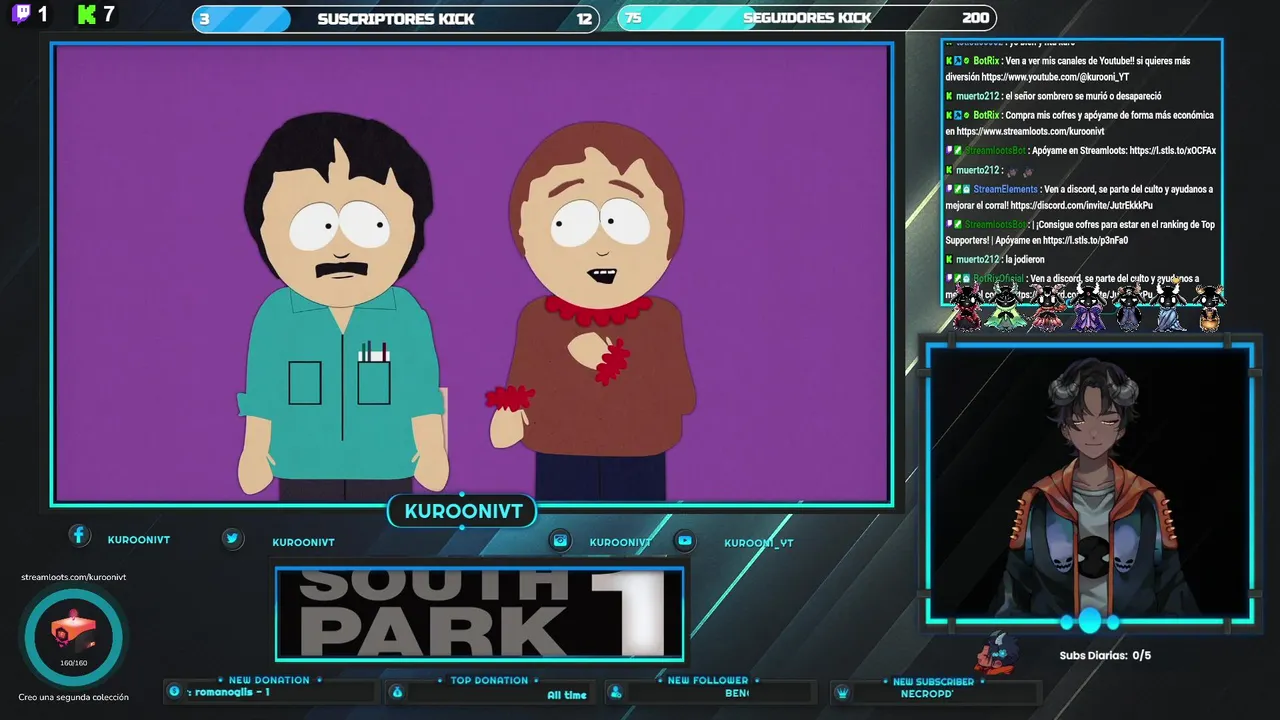Screen dimensions: 1280x720
Task: Click the Kick viewer count 7
Action: [x=109, y=14]
